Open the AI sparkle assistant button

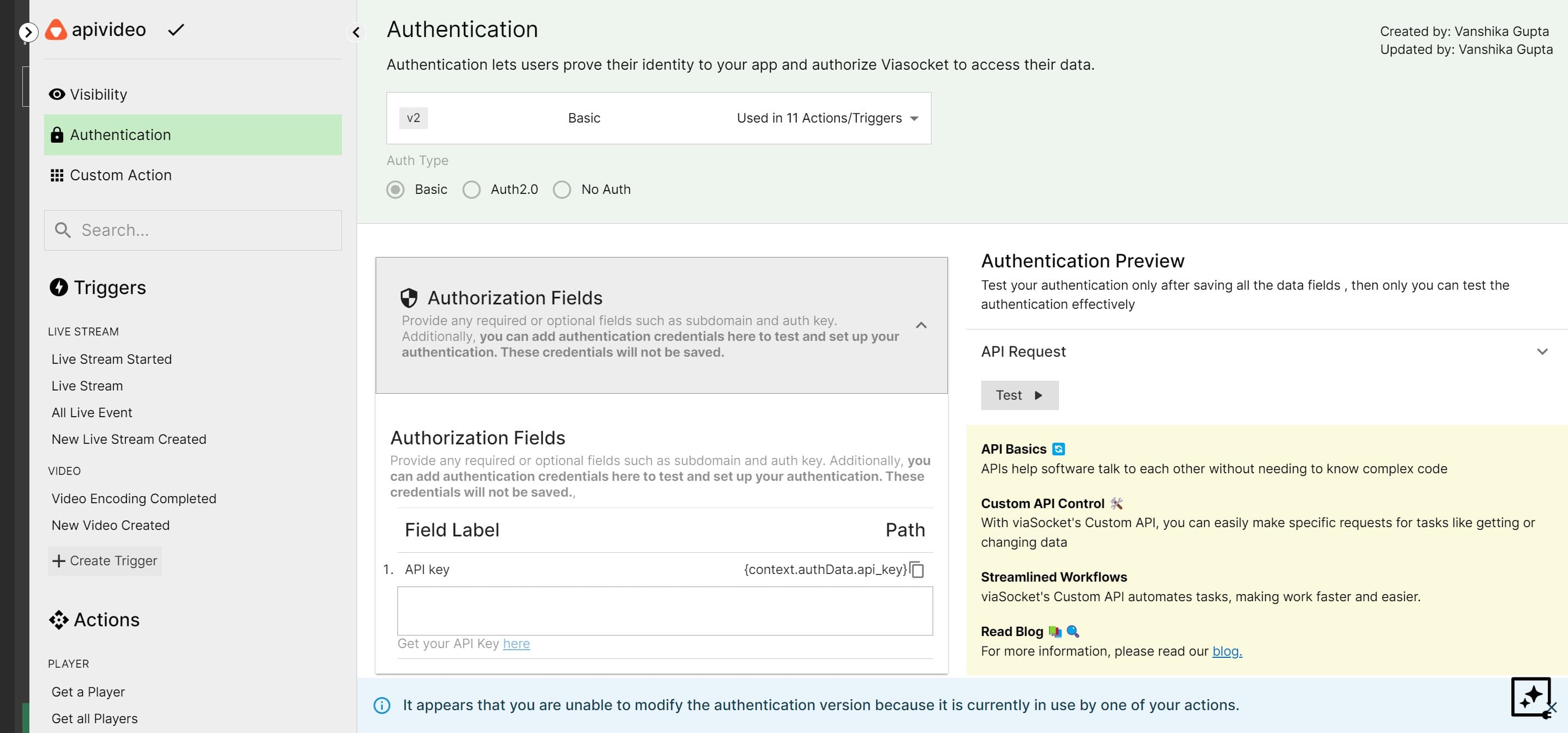coord(1531,697)
